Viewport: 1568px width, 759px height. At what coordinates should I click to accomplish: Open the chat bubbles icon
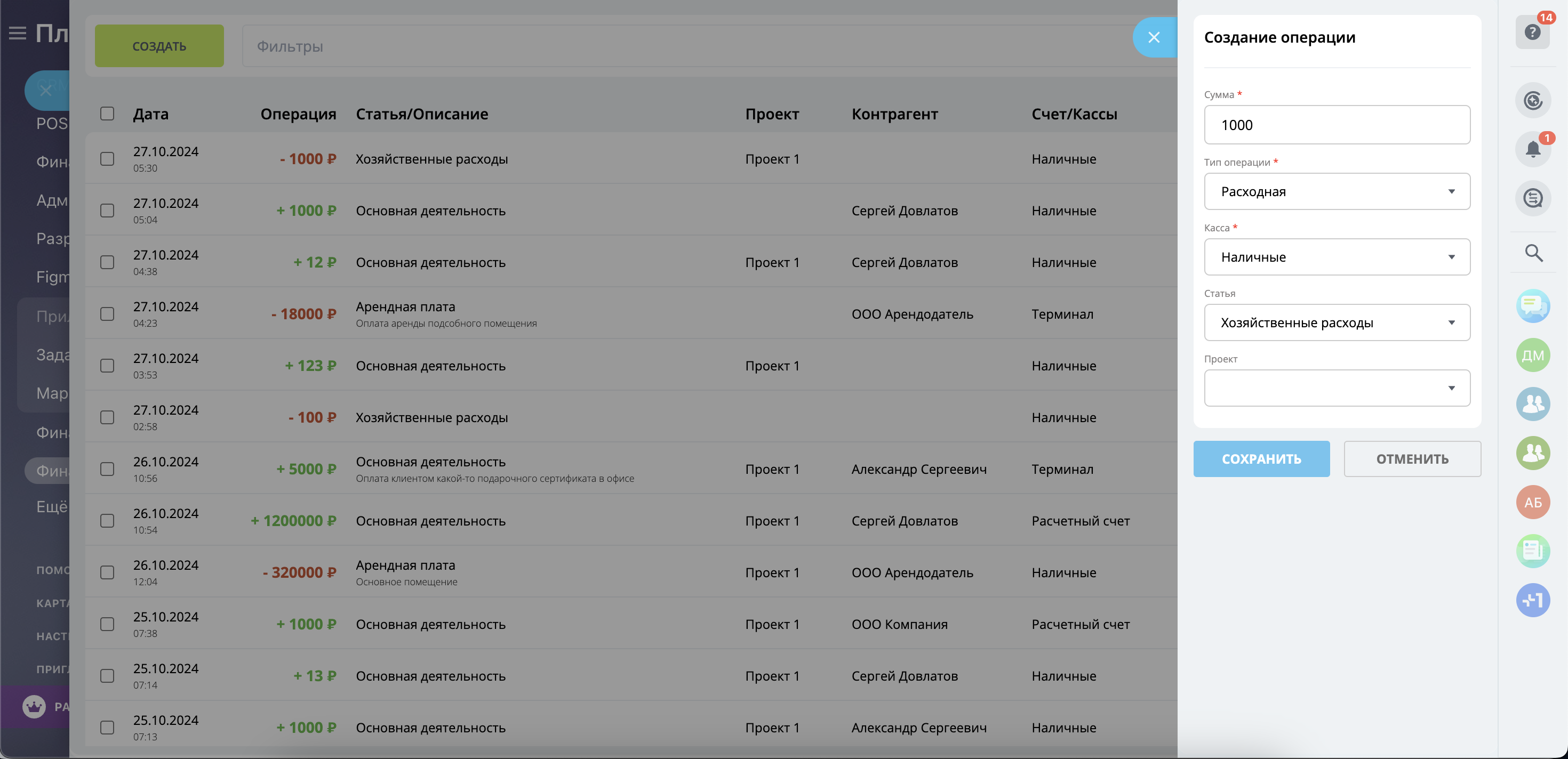pos(1533,306)
